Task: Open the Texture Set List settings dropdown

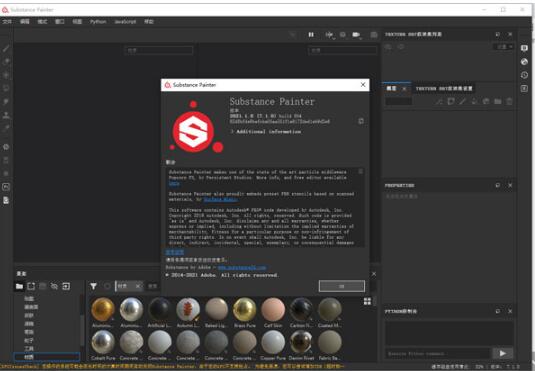Action: pos(503,47)
